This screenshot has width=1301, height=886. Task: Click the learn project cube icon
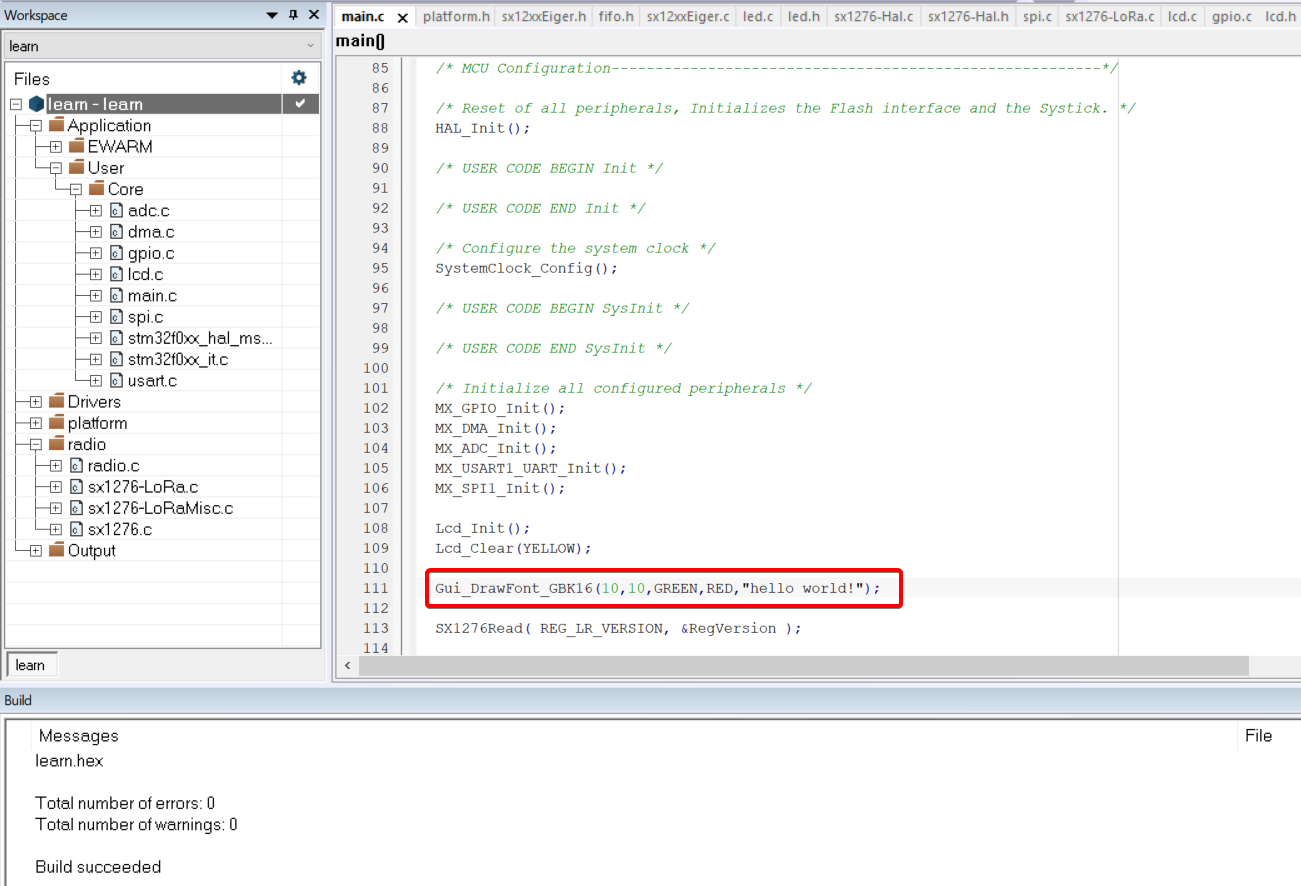pos(37,104)
